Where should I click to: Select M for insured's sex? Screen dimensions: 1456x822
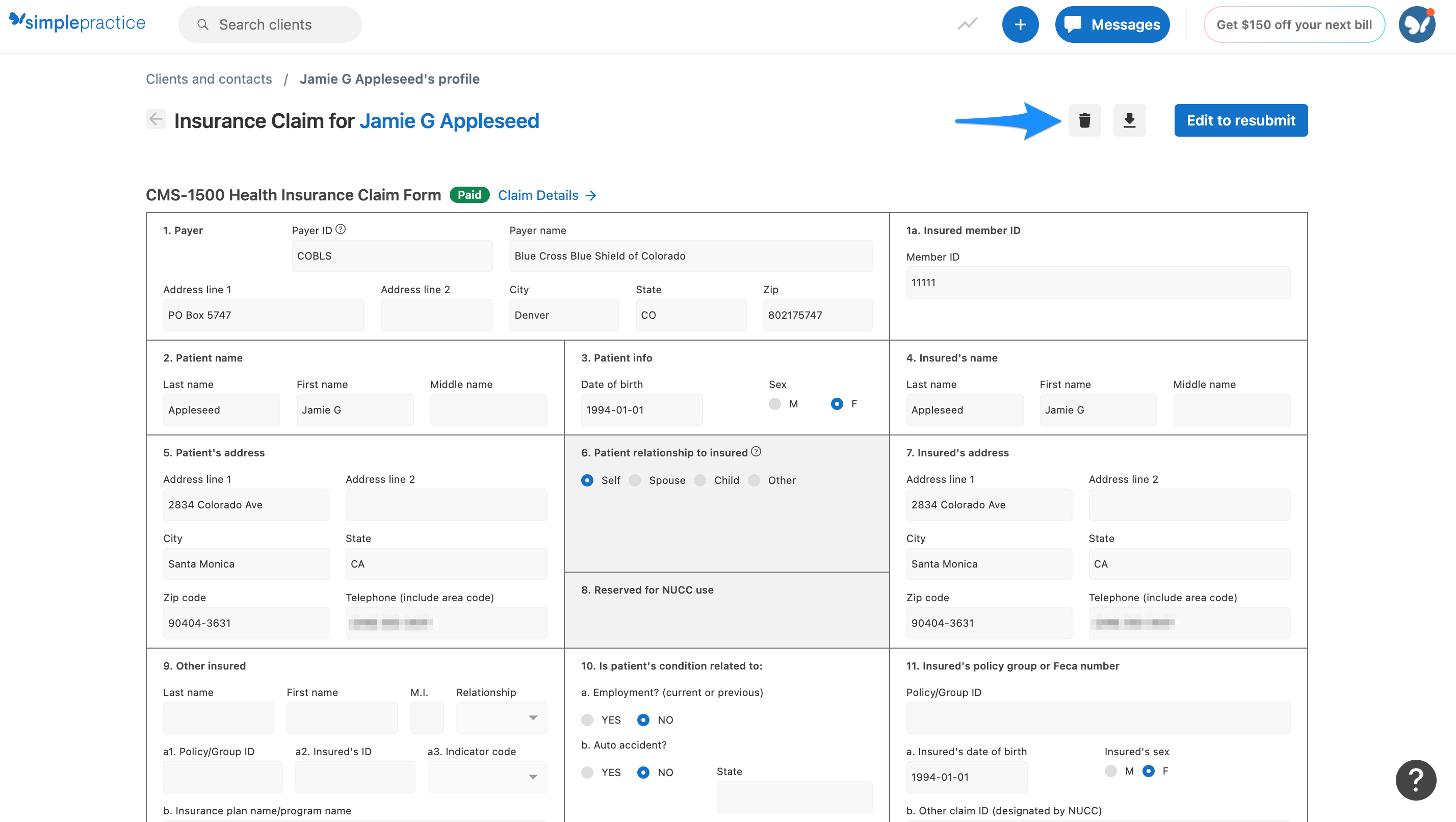1111,770
